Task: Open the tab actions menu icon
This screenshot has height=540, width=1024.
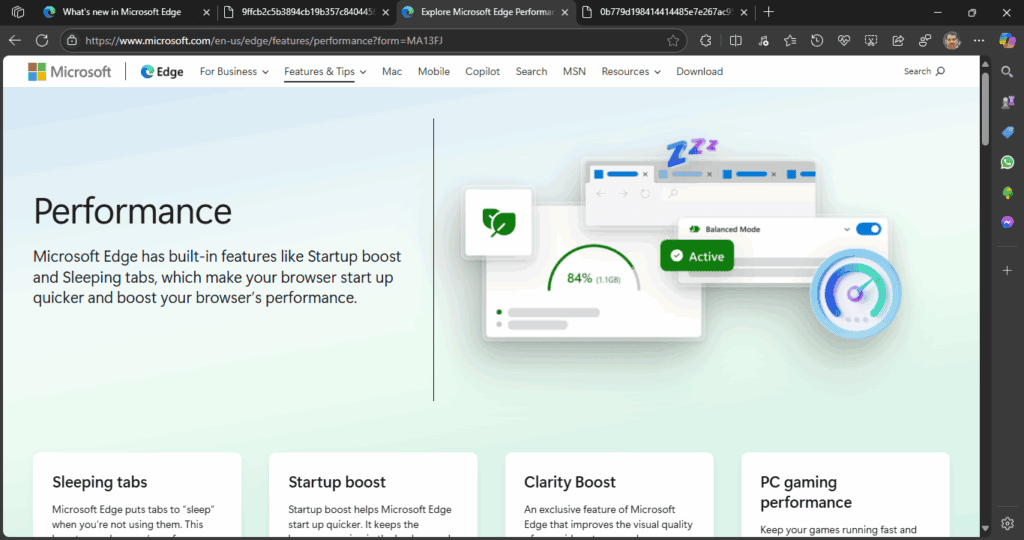Action: pyautogui.click(x=18, y=12)
